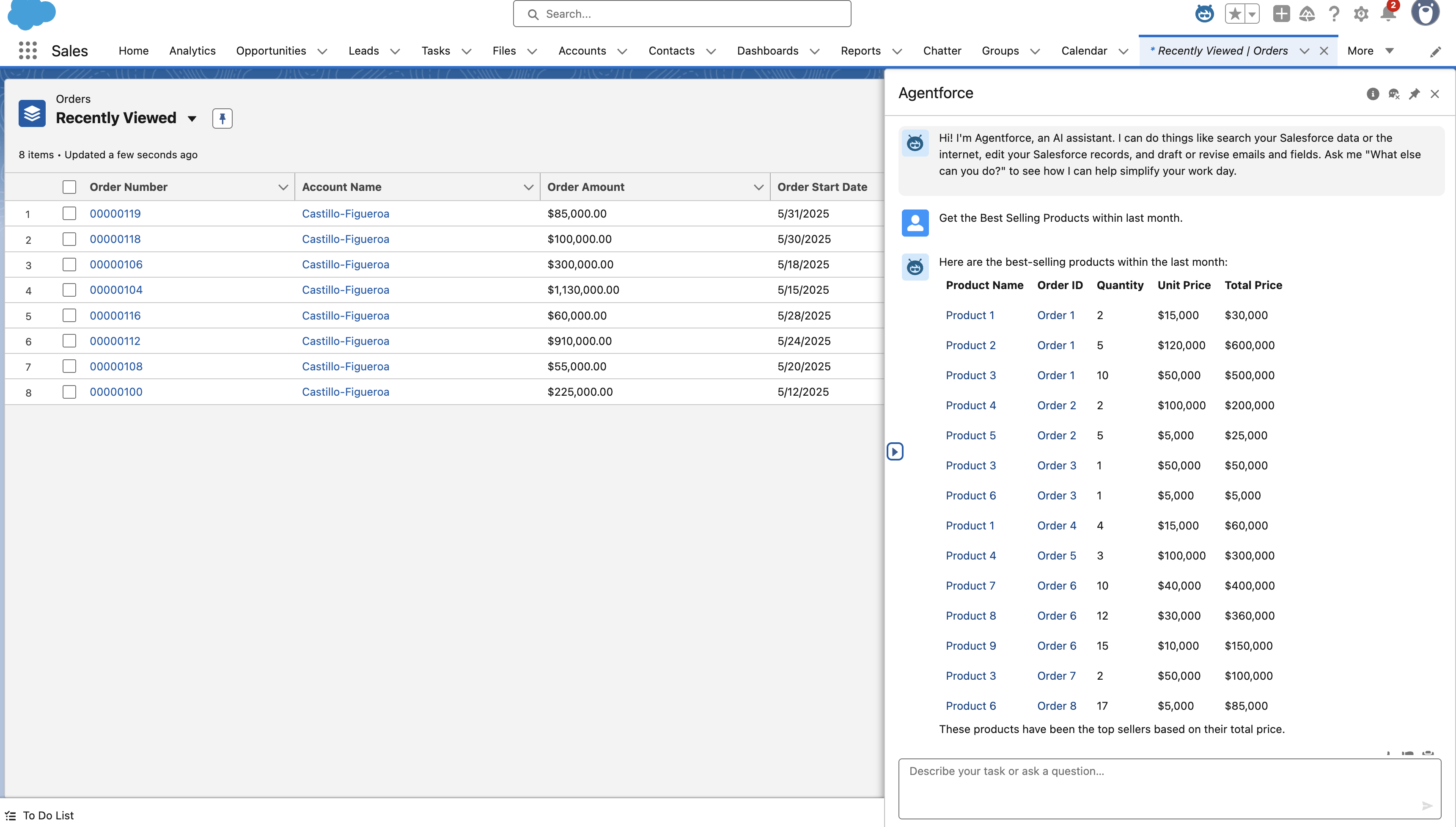Click the Global Actions plus icon
Screen dimensions: 1456x827
click(x=1281, y=14)
